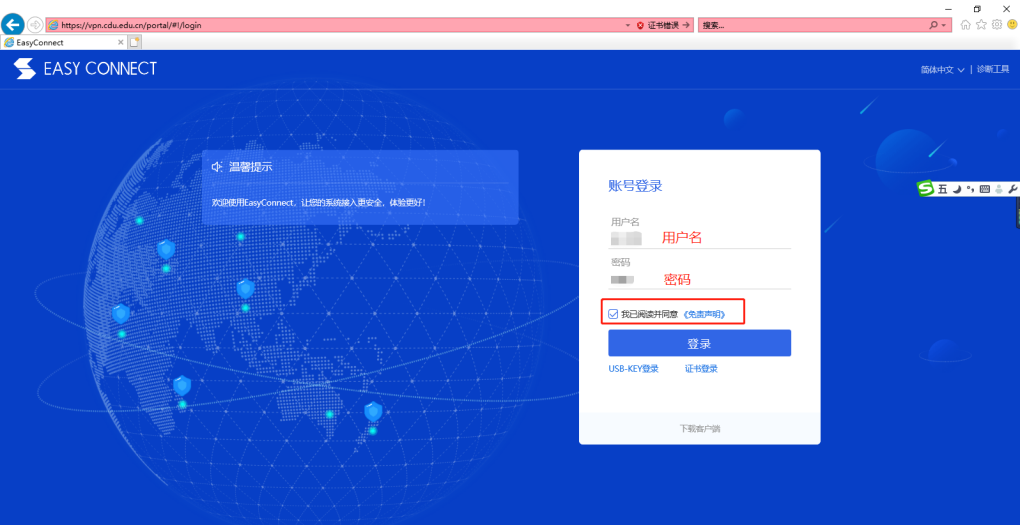Click the browser back arrow button
This screenshot has height=525, width=1020.
pyautogui.click(x=12, y=25)
